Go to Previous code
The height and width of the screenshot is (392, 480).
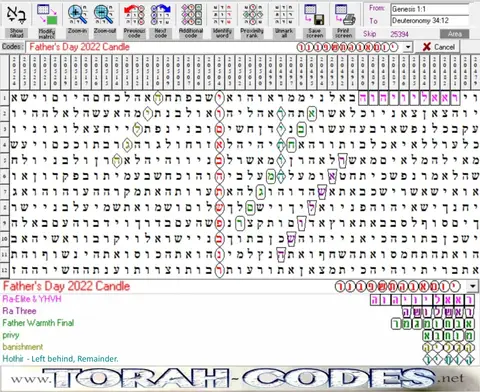134,15
